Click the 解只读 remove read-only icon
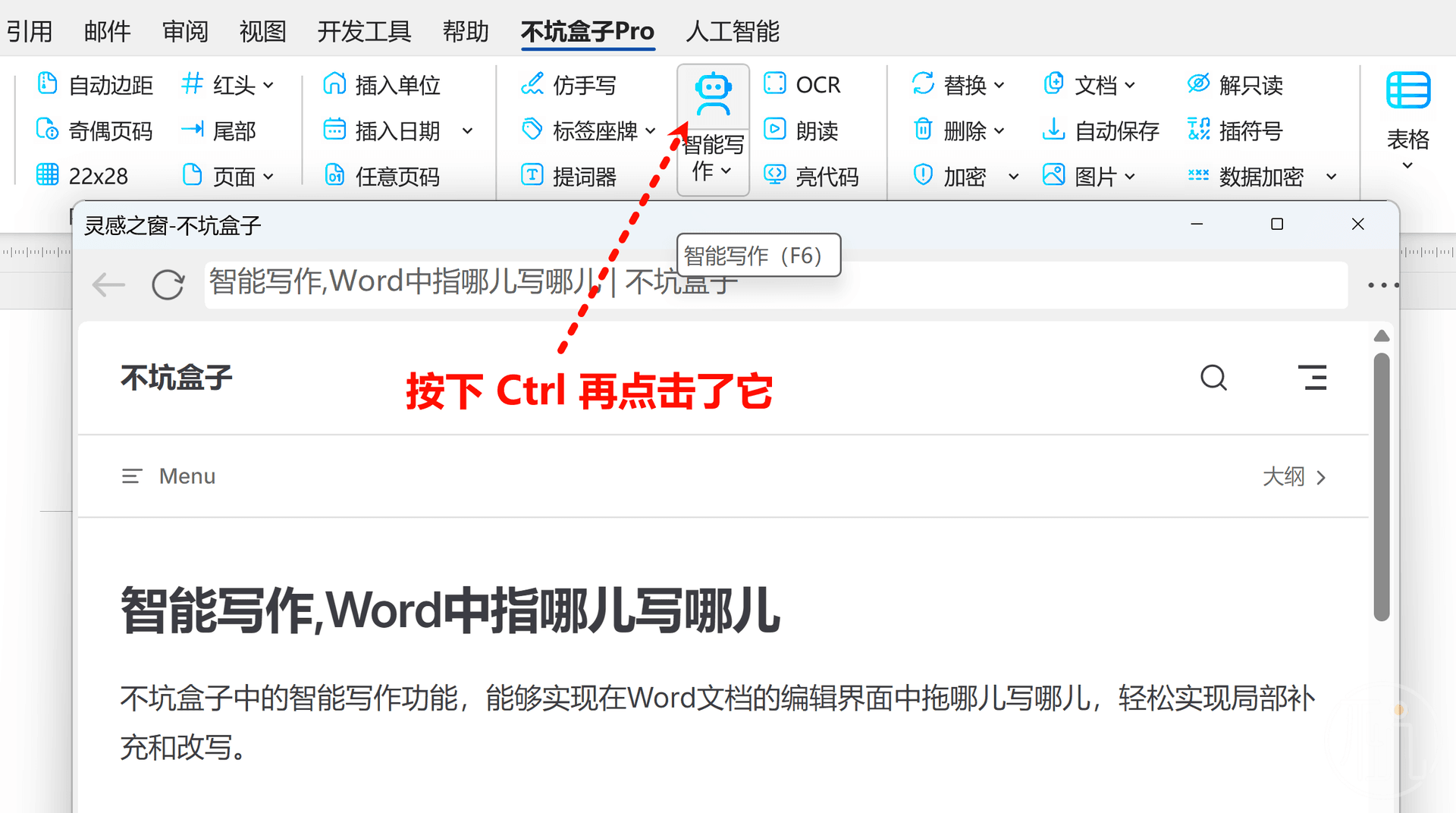This screenshot has height=813, width=1456. (1198, 83)
